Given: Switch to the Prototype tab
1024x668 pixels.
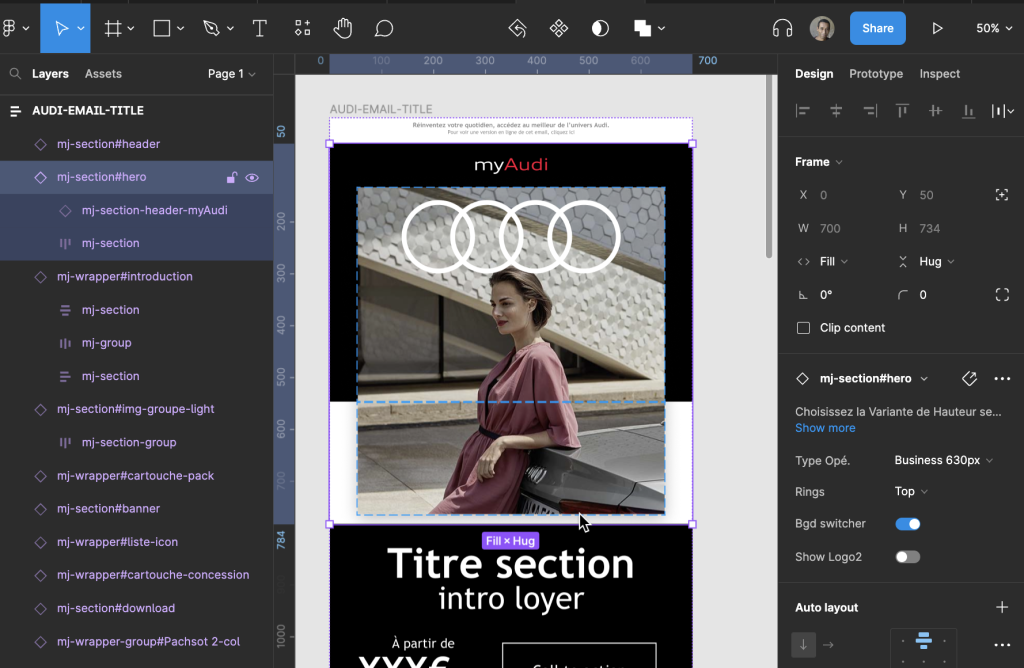Looking at the screenshot, I should [875, 74].
